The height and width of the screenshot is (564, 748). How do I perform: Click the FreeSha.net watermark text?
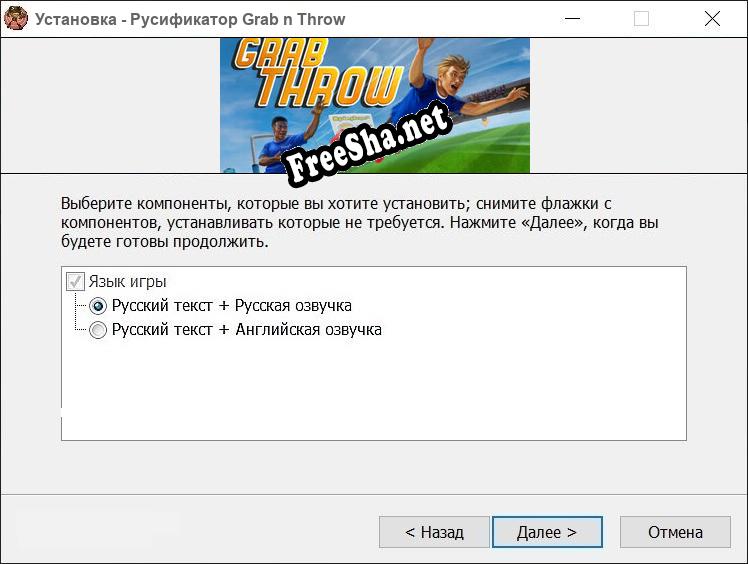tap(367, 143)
